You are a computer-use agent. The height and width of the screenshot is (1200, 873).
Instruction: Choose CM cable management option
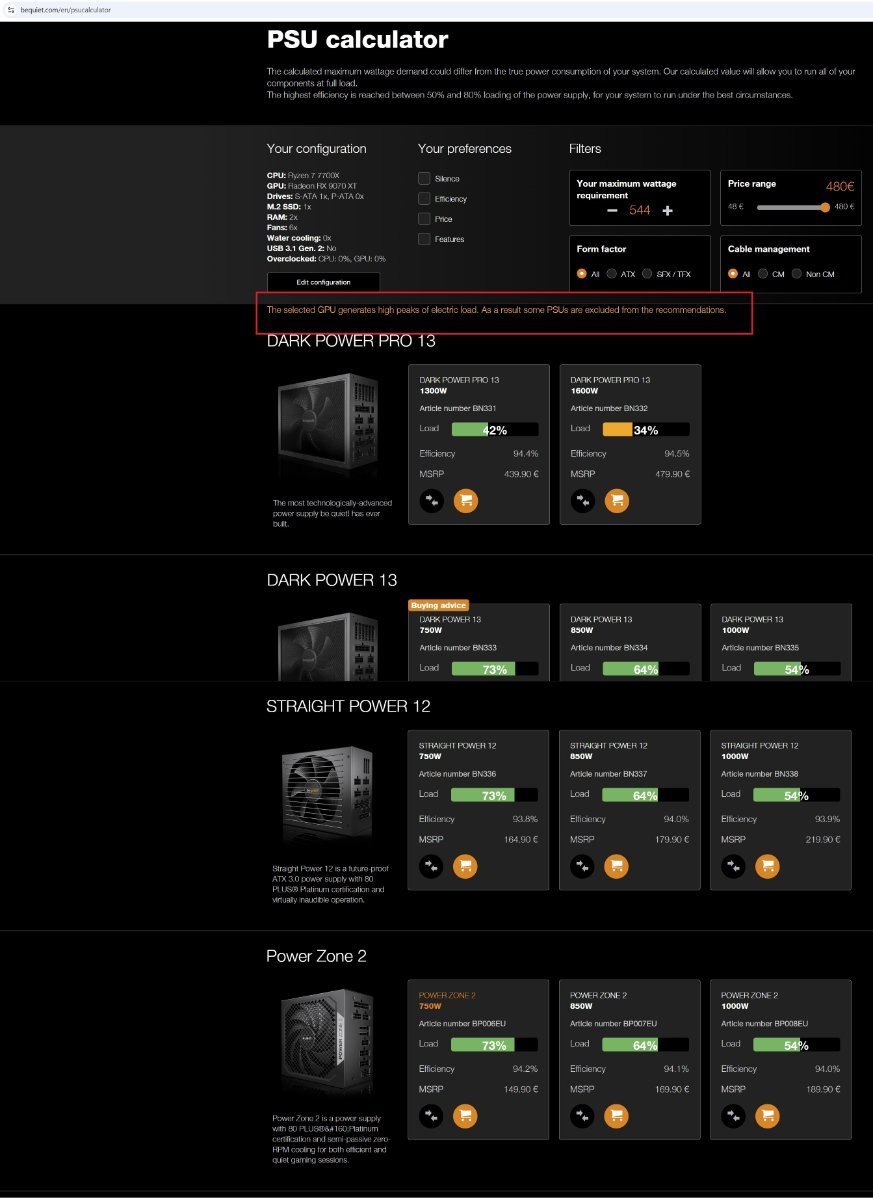pos(765,273)
